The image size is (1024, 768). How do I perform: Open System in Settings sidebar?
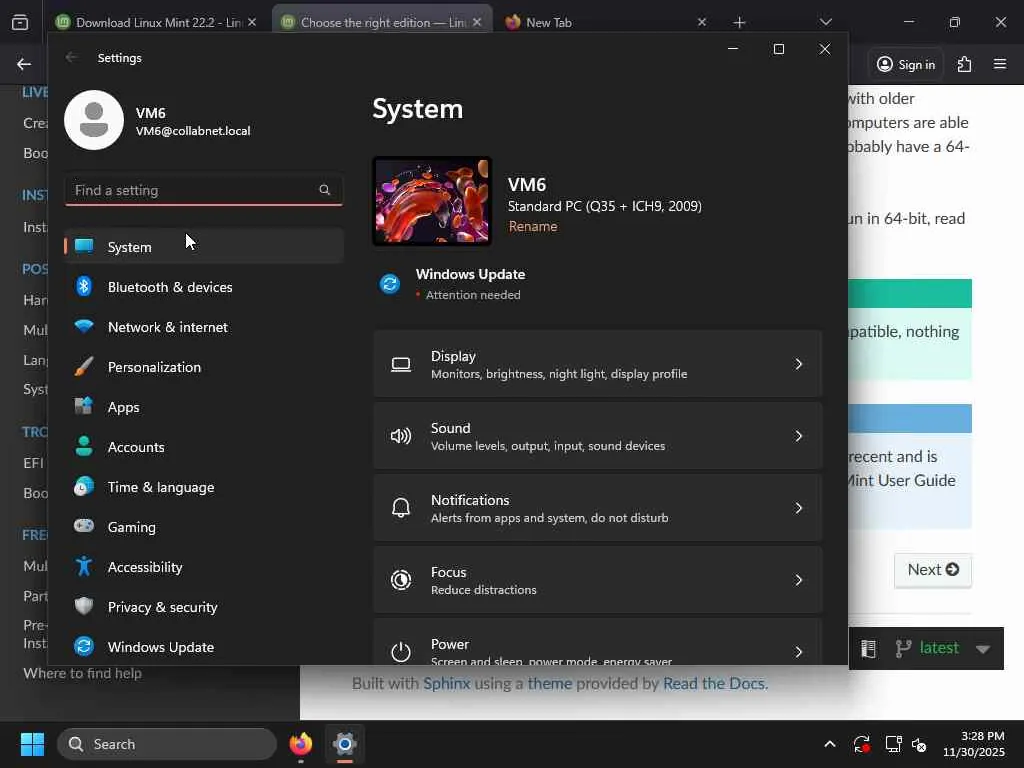tap(204, 247)
